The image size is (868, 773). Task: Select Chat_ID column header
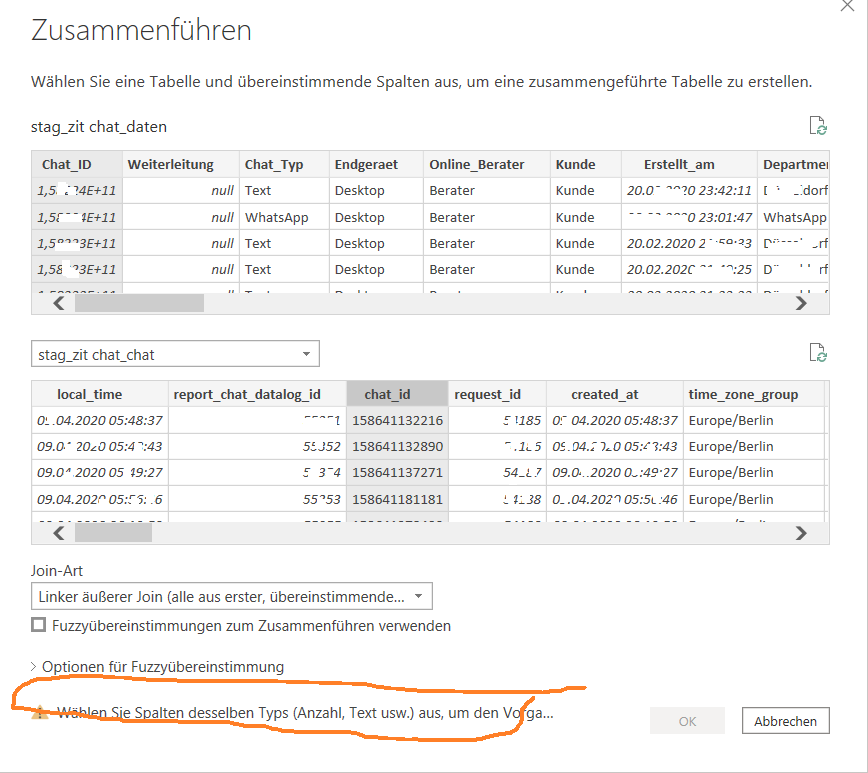tap(77, 164)
